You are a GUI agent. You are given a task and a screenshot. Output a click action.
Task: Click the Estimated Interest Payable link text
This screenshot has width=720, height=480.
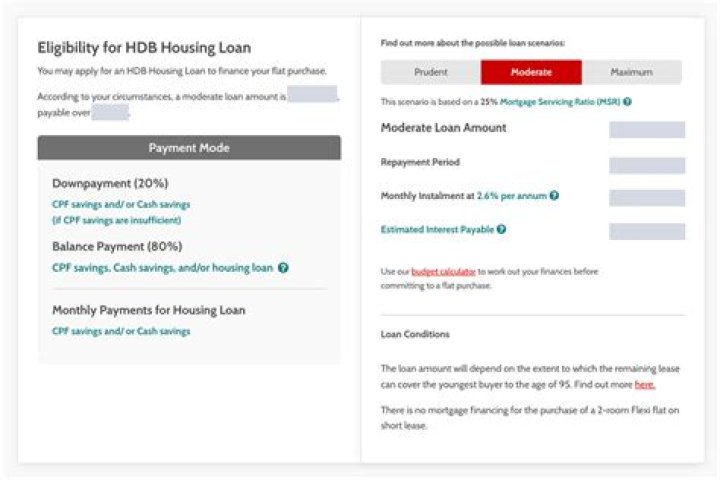tap(437, 229)
